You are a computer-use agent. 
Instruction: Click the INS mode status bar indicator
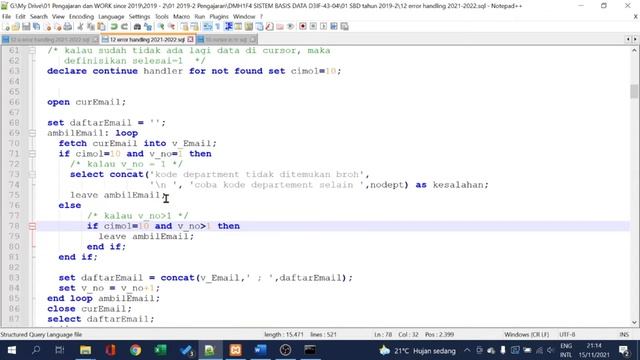pyautogui.click(x=624, y=334)
